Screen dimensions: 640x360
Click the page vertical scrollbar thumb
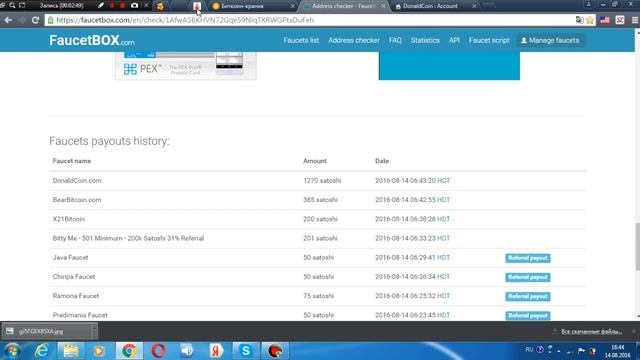637,247
